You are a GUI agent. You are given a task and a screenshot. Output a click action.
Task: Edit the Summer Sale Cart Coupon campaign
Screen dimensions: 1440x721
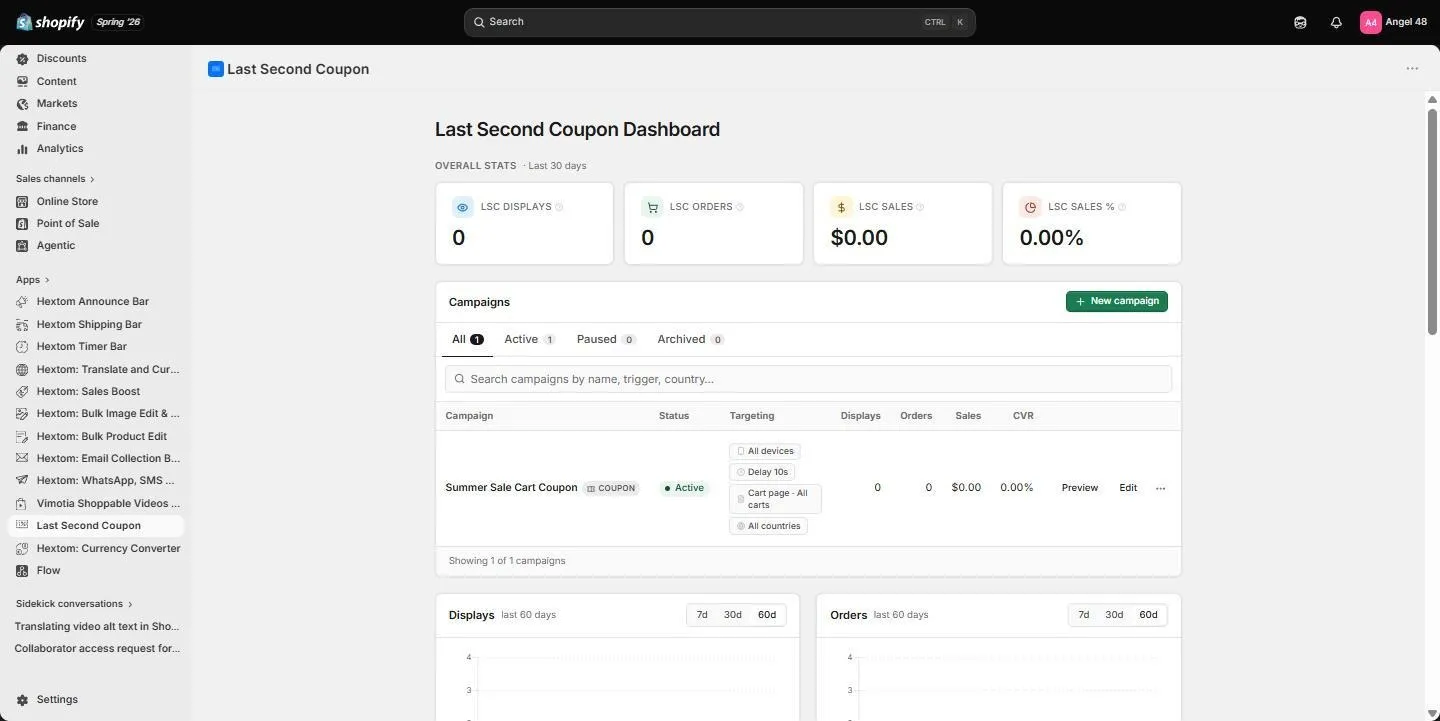tap(1128, 488)
